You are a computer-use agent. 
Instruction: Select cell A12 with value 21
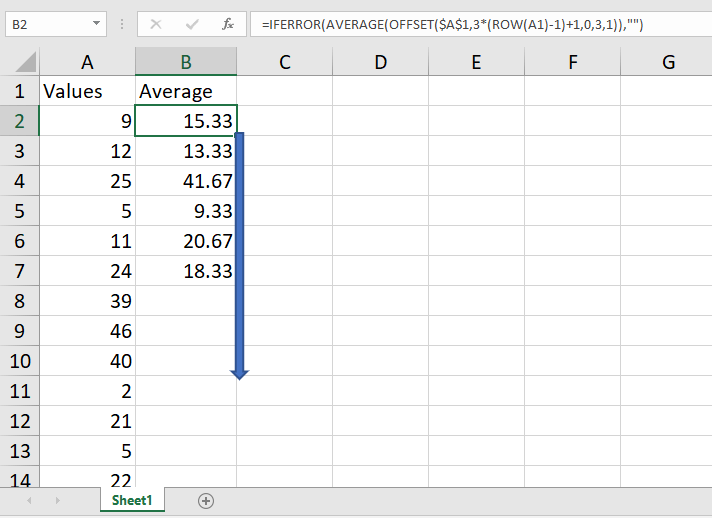click(88, 420)
